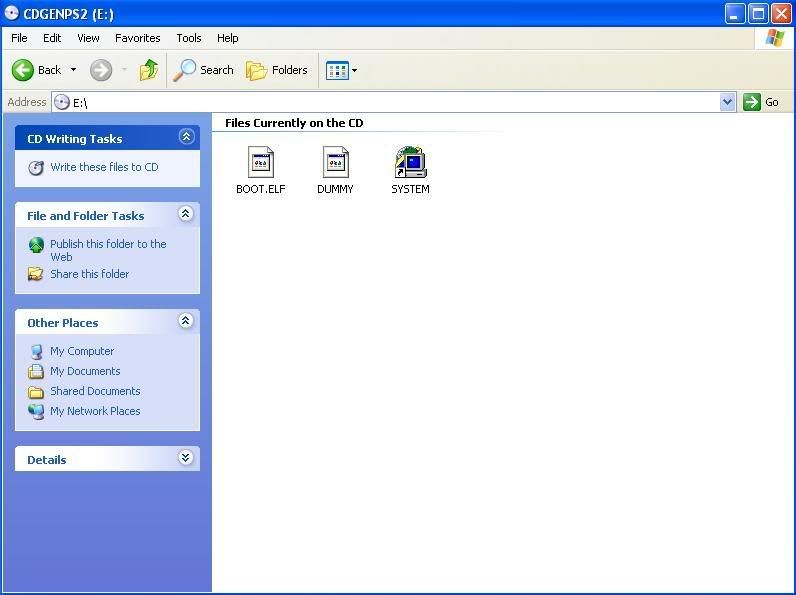This screenshot has width=796, height=595.
Task: Expand the Details panel
Action: point(185,458)
